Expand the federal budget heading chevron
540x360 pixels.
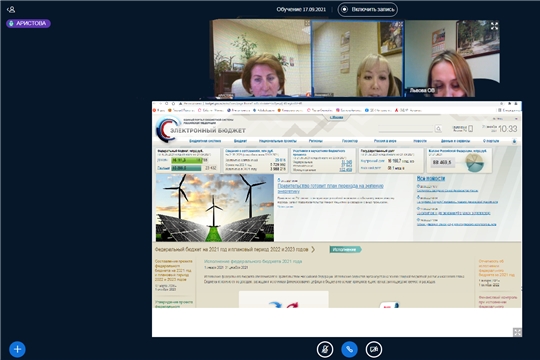[313, 249]
